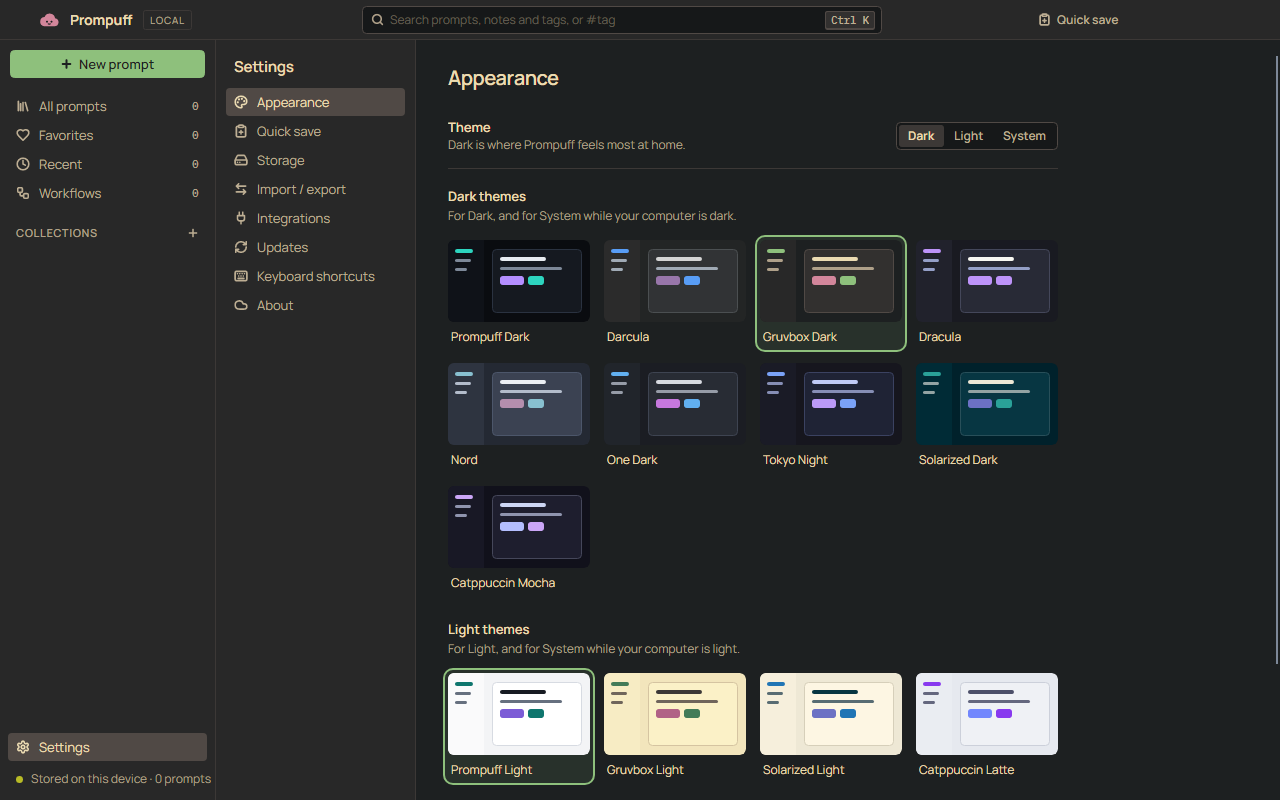Click the search magnifier icon
The height and width of the screenshot is (800, 1280).
(x=377, y=20)
